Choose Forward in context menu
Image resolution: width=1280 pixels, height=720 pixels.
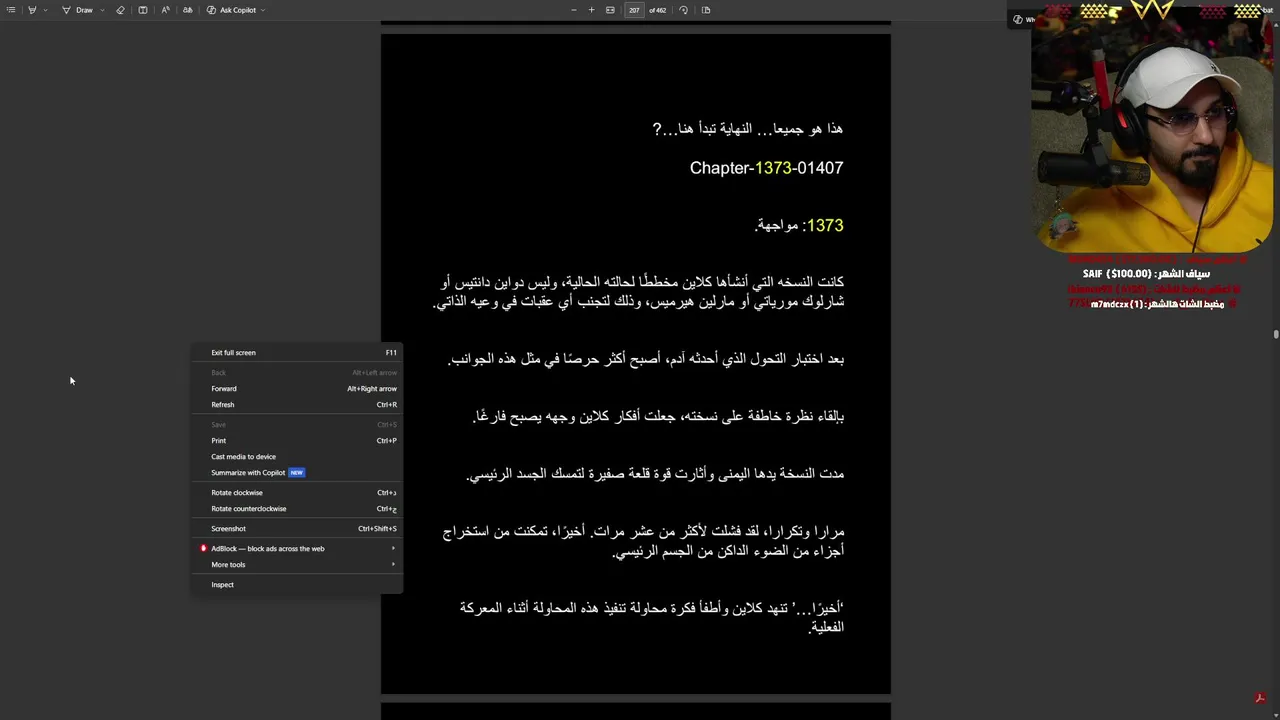coord(298,389)
